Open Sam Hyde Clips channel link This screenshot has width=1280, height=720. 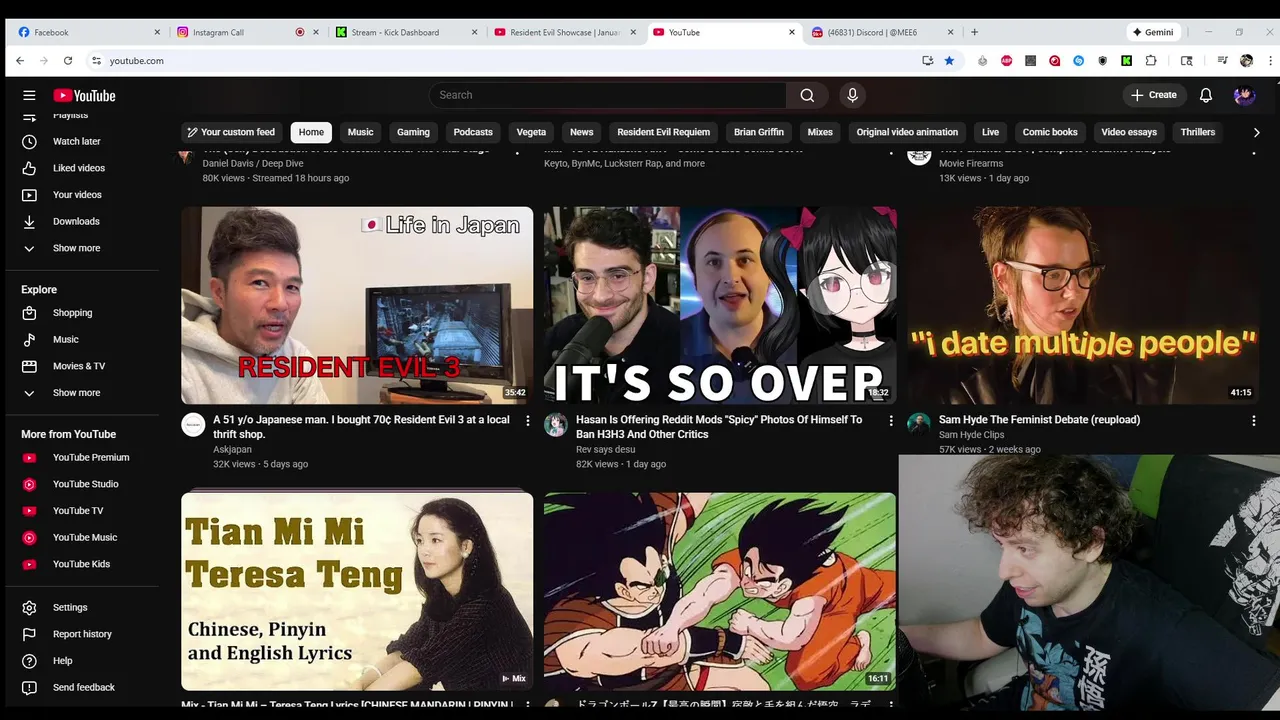(x=974, y=435)
